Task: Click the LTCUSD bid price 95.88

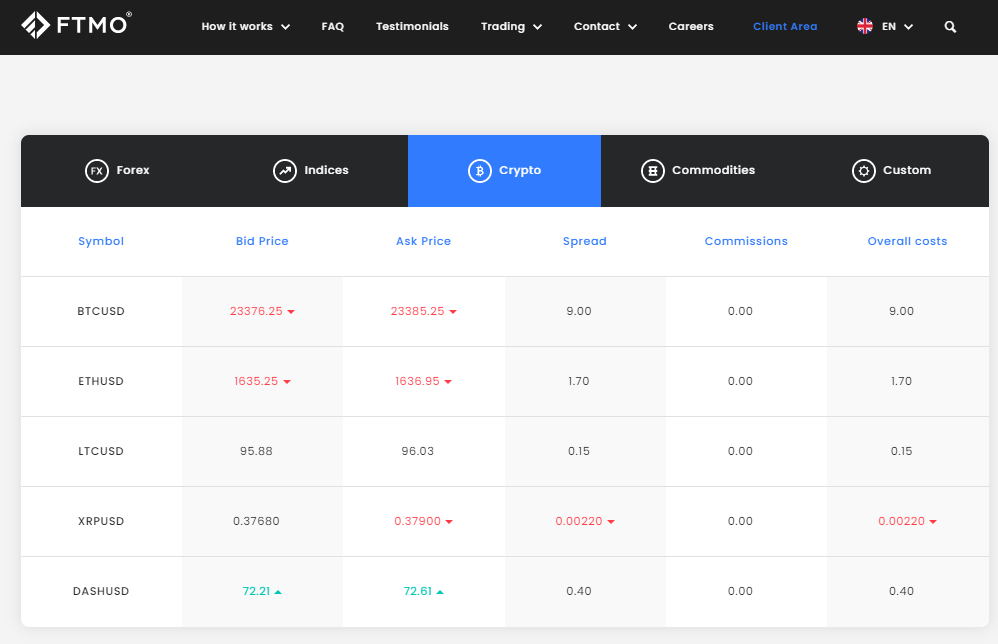Action: [256, 451]
